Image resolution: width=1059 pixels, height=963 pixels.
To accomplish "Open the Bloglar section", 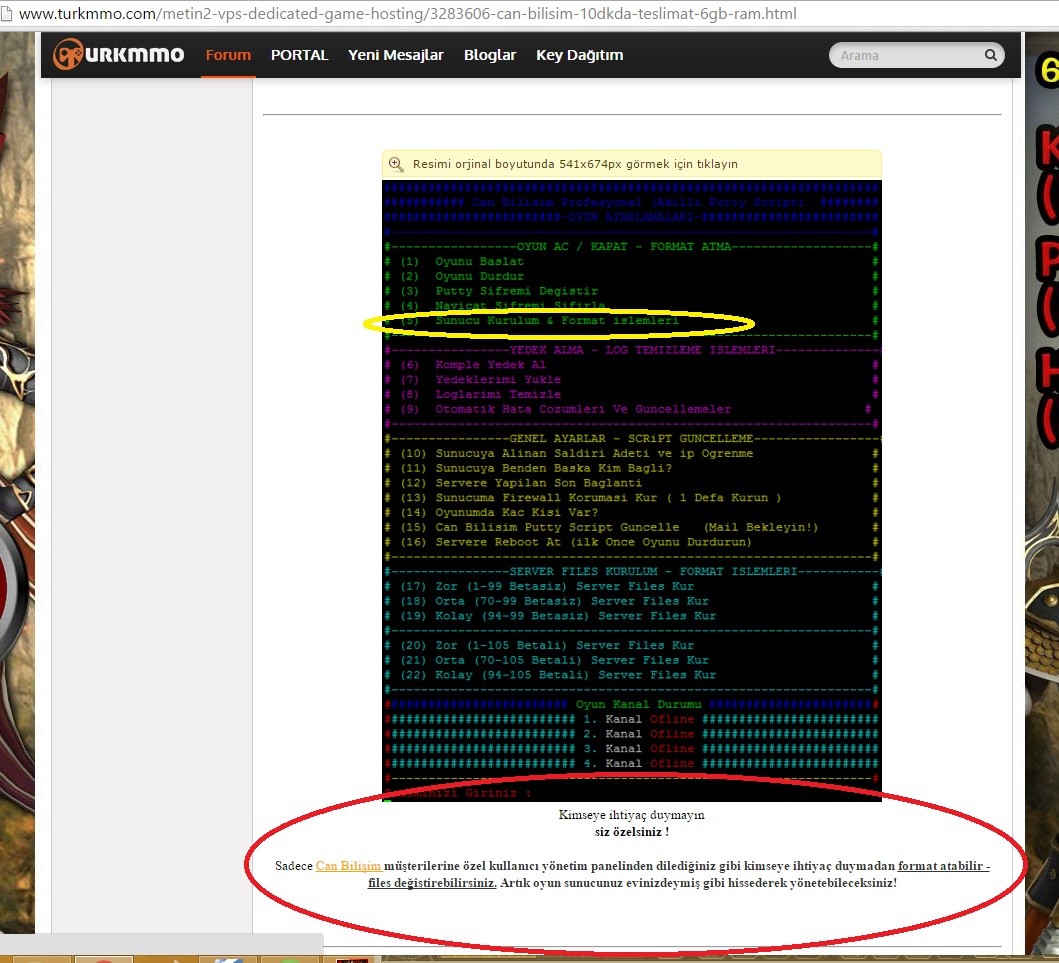I will coord(490,55).
